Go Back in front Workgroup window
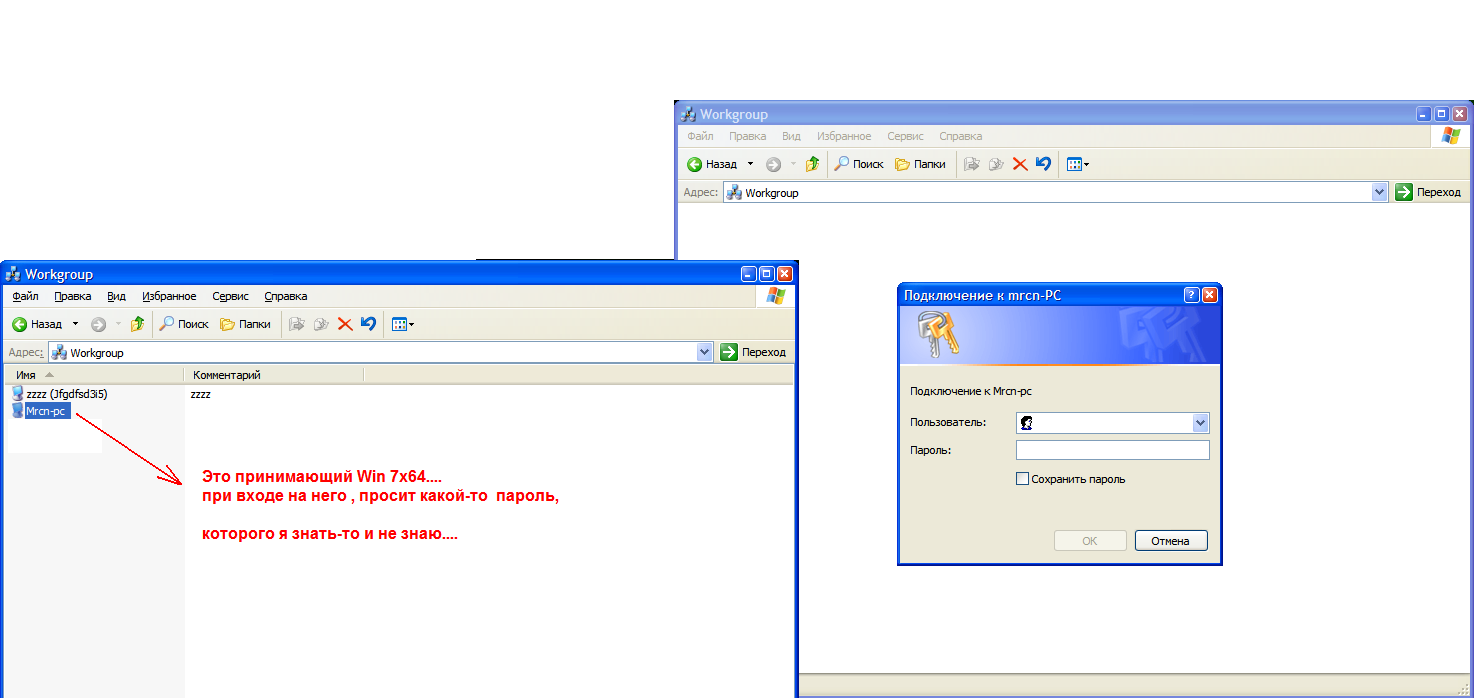Screen dimensions: 1474x699 [x=37, y=324]
